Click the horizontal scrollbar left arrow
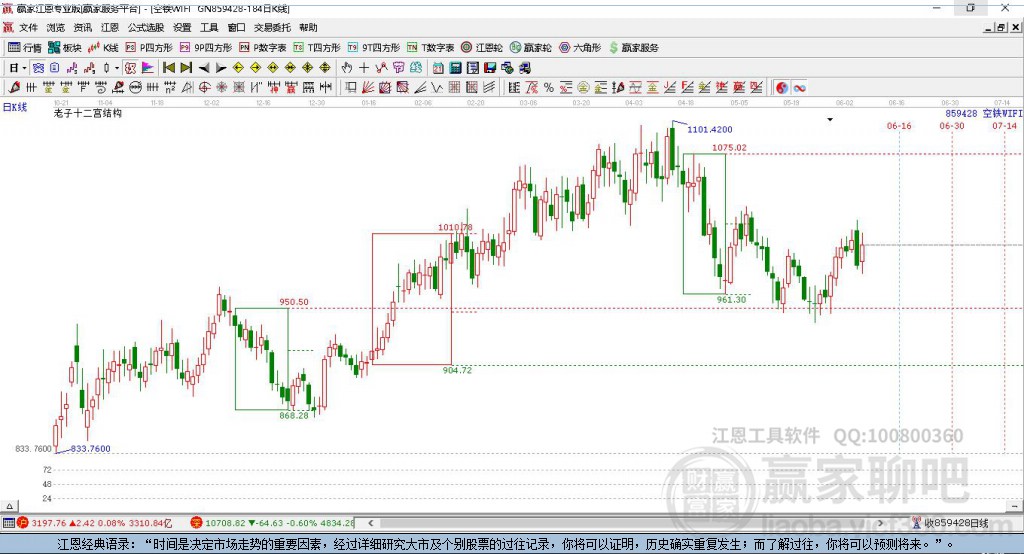Screen dimensions: 1024x554 tap(370, 523)
